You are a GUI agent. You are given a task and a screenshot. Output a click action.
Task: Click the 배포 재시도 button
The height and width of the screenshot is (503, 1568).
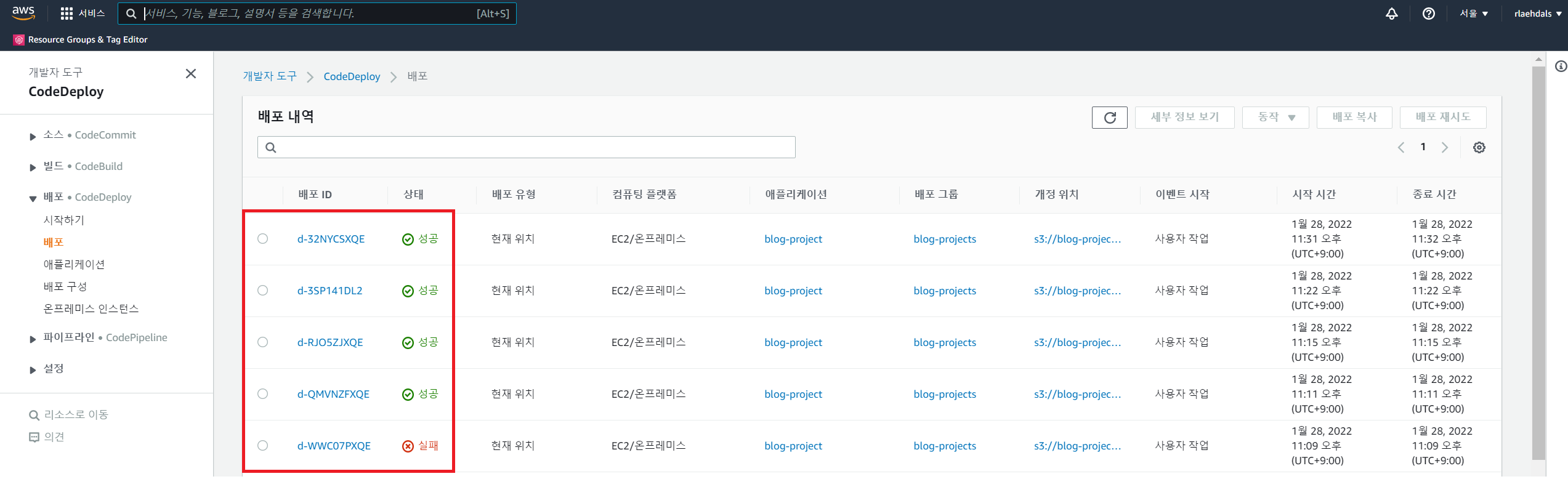pyautogui.click(x=1443, y=118)
